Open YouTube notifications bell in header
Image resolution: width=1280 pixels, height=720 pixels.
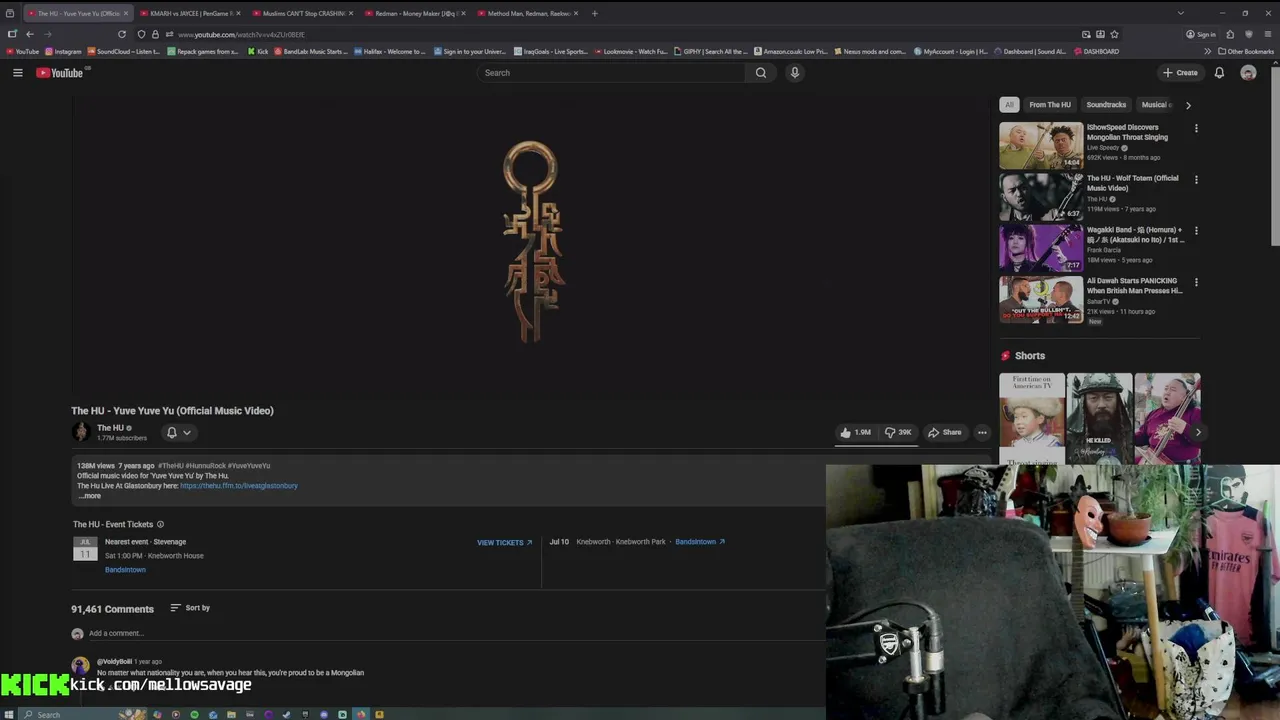click(x=1219, y=72)
